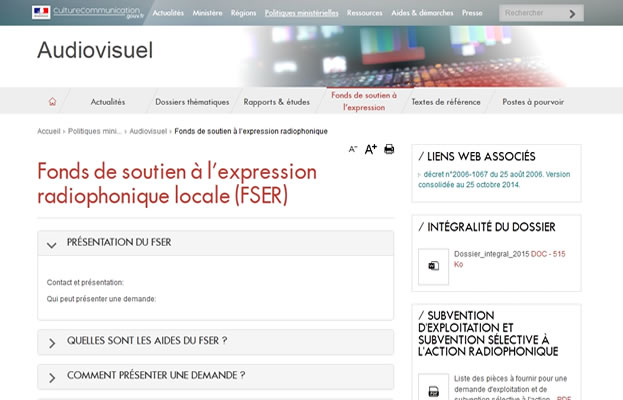Expand Comment présenter une demande section
623x400 pixels.
coord(216,376)
